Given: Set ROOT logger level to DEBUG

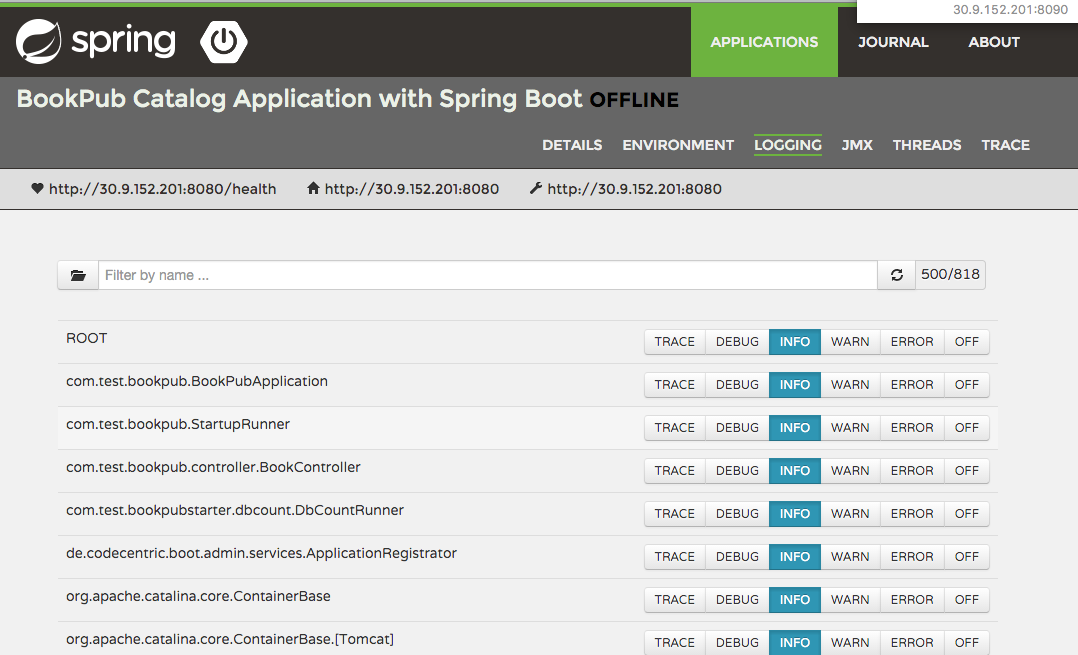Looking at the screenshot, I should [x=736, y=341].
